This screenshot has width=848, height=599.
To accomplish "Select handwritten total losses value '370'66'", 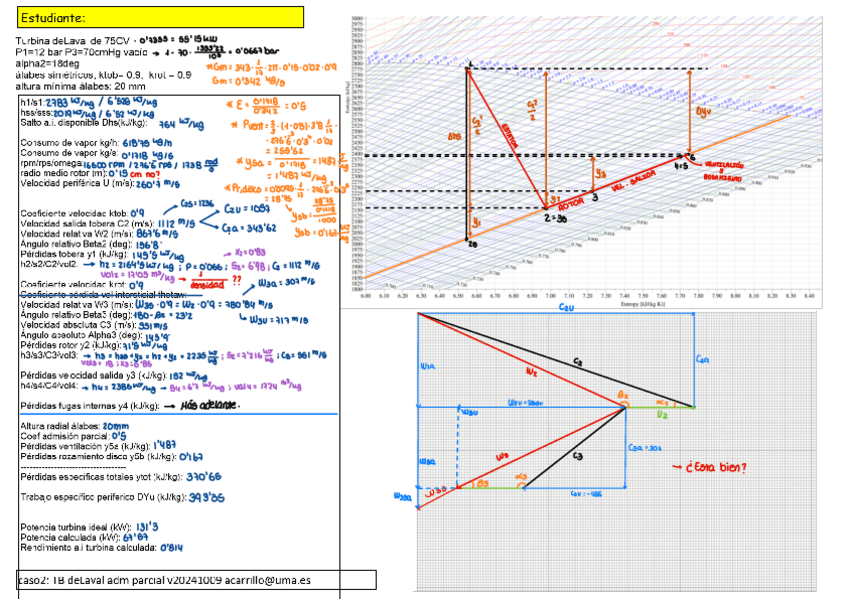I will [x=204, y=477].
